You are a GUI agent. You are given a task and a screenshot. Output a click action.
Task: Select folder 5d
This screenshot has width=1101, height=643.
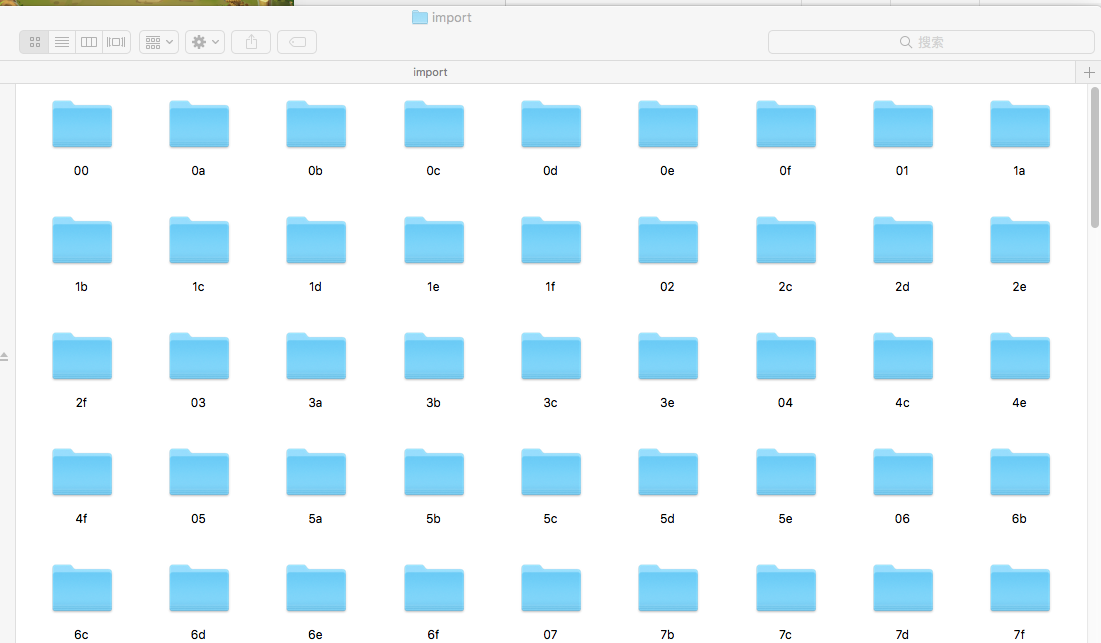[x=668, y=472]
